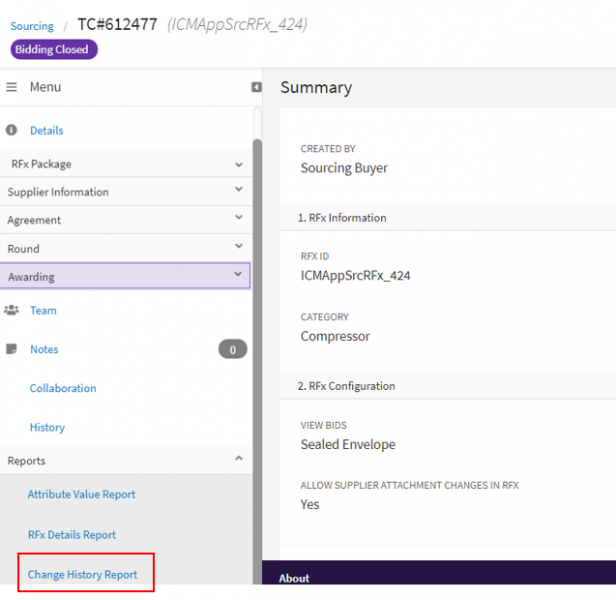Expand the Round section
Screen dimensions: 616x600
[x=238, y=247]
